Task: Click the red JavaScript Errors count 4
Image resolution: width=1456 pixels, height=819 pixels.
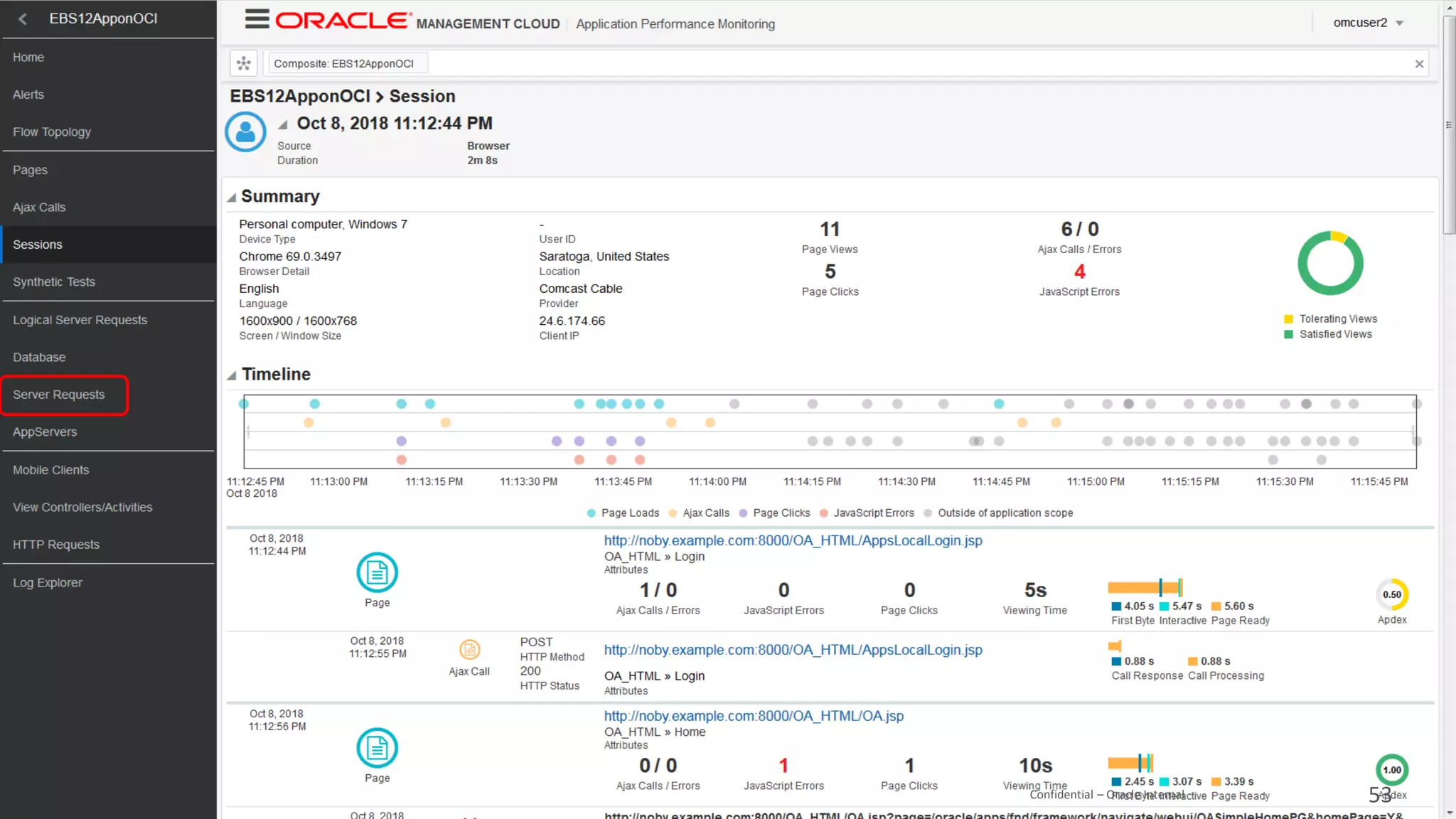Action: [1079, 272]
